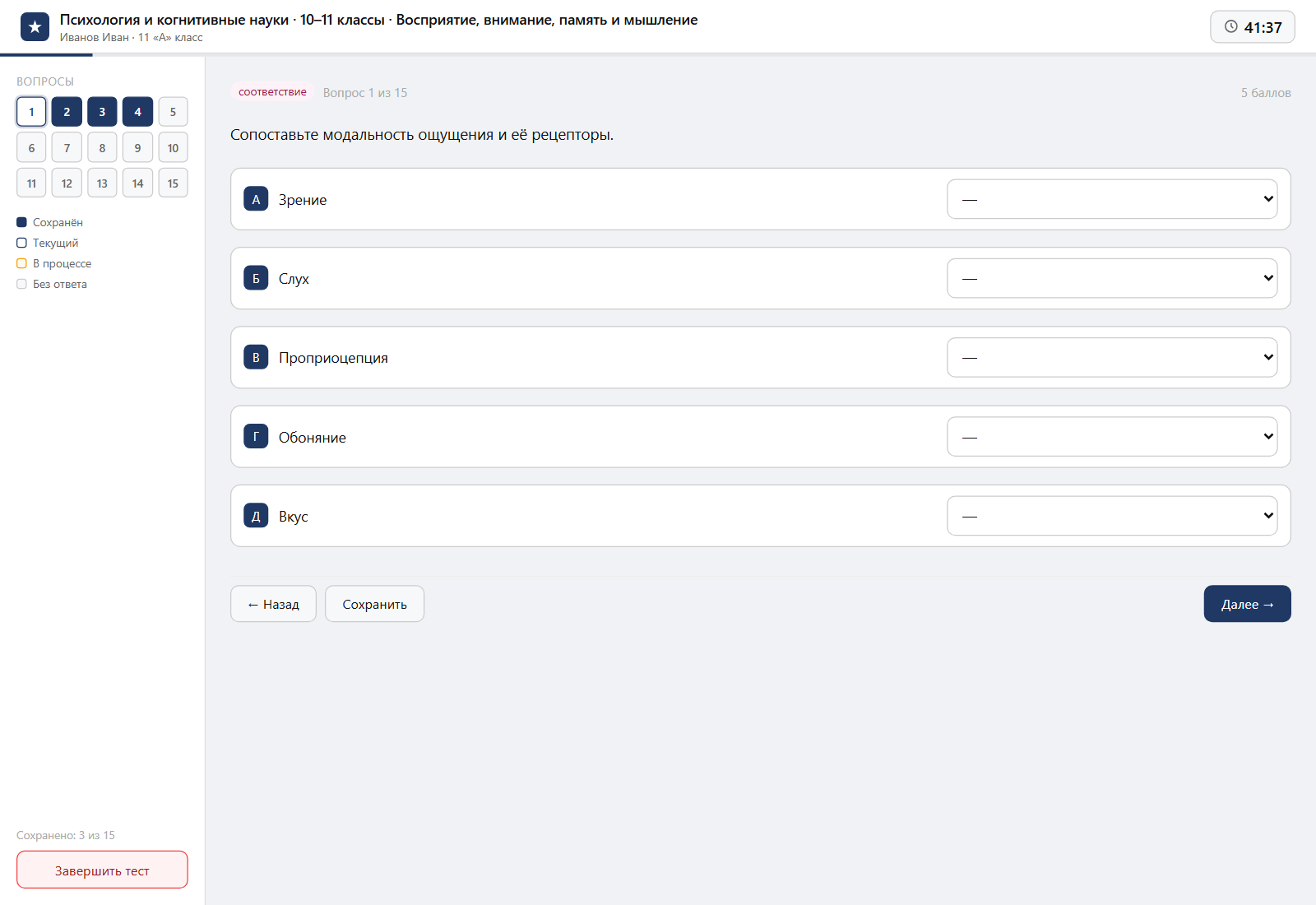Image resolution: width=1316 pixels, height=905 pixels.
Task: Click the letter Д badge next to Вкус
Action: [256, 516]
